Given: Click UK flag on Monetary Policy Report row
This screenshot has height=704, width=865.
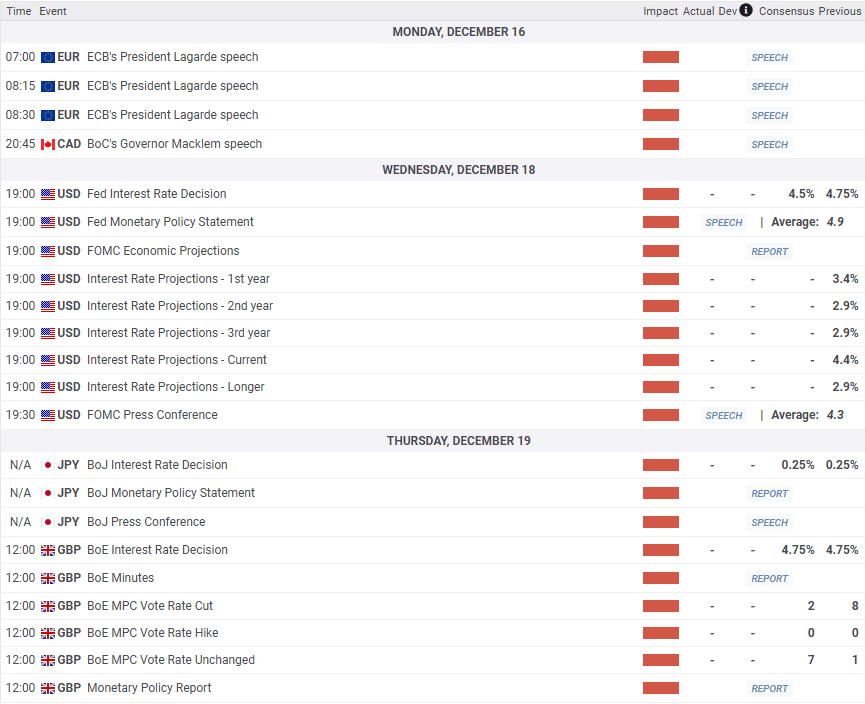Looking at the screenshot, I should click(x=48, y=689).
